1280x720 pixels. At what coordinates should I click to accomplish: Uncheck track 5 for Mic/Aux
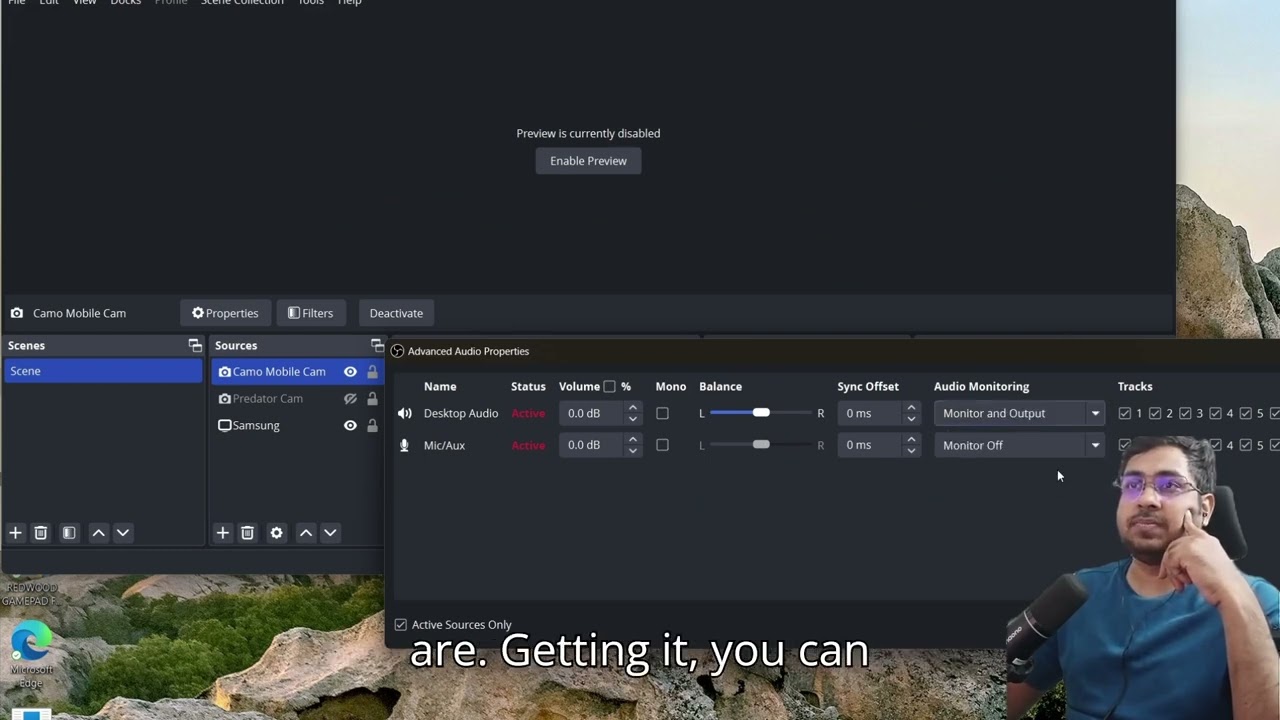1246,445
